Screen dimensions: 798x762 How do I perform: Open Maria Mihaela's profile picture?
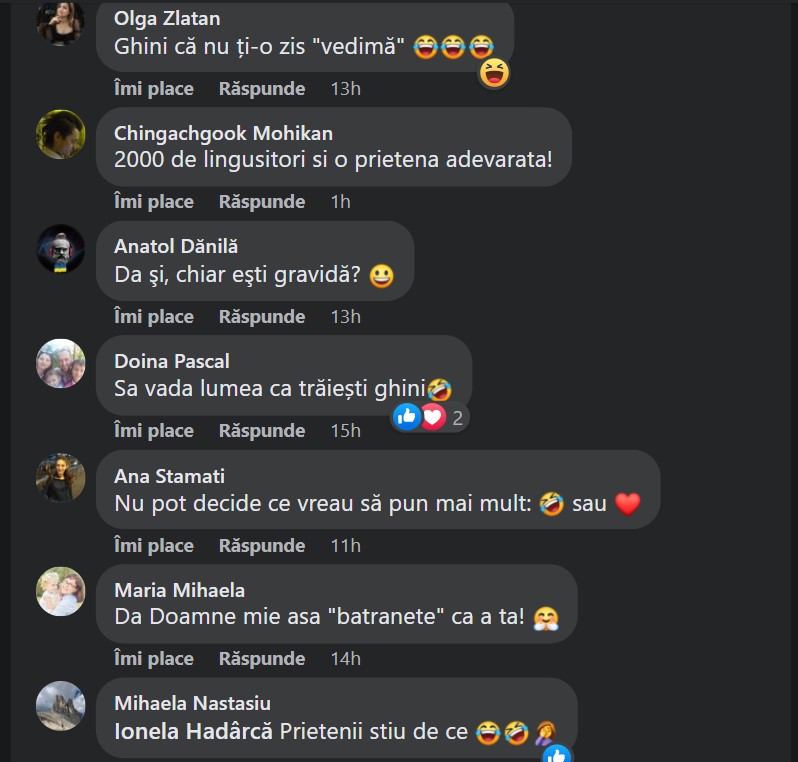pos(61,591)
